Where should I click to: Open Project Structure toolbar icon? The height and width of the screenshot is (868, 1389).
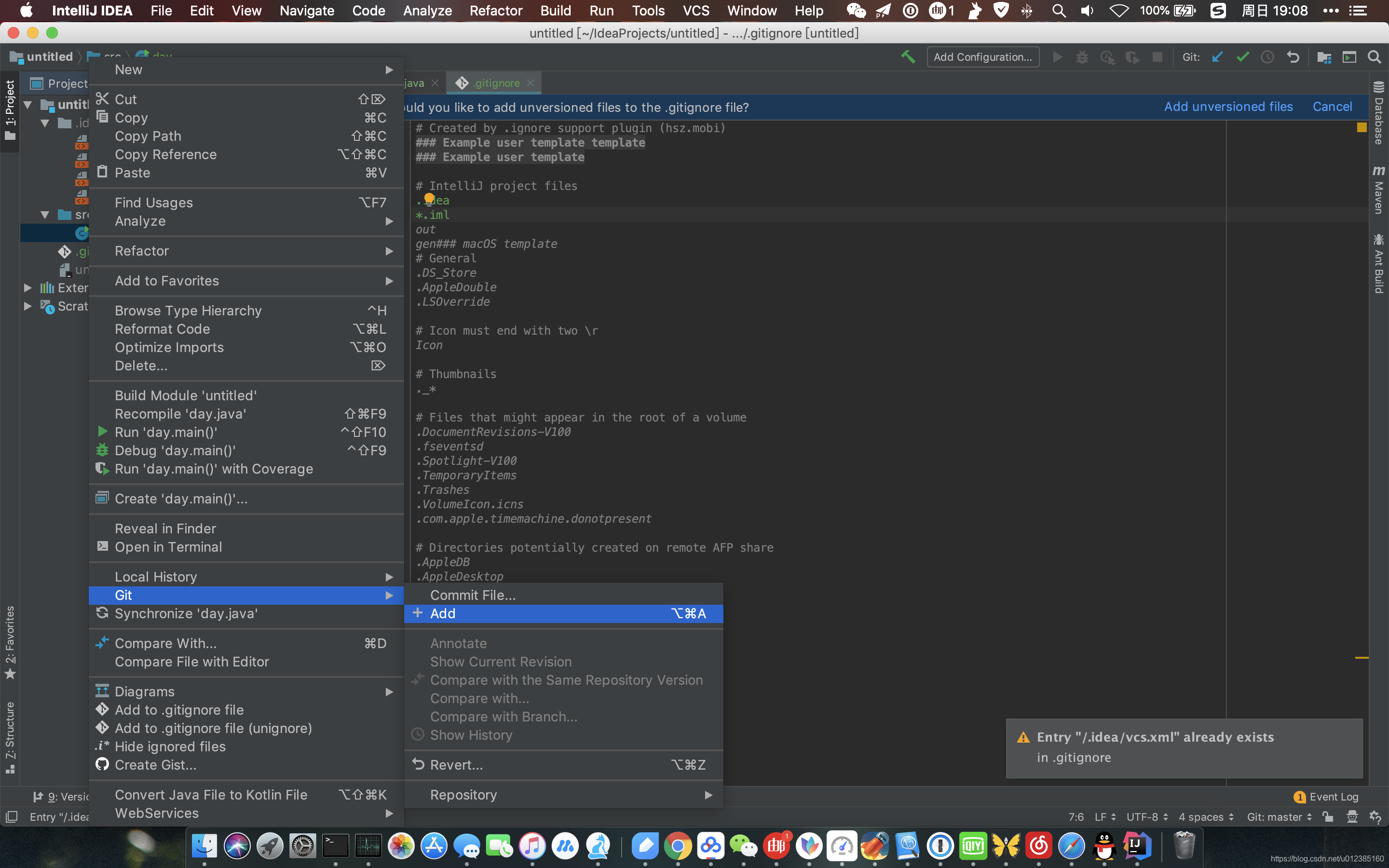[1323, 57]
